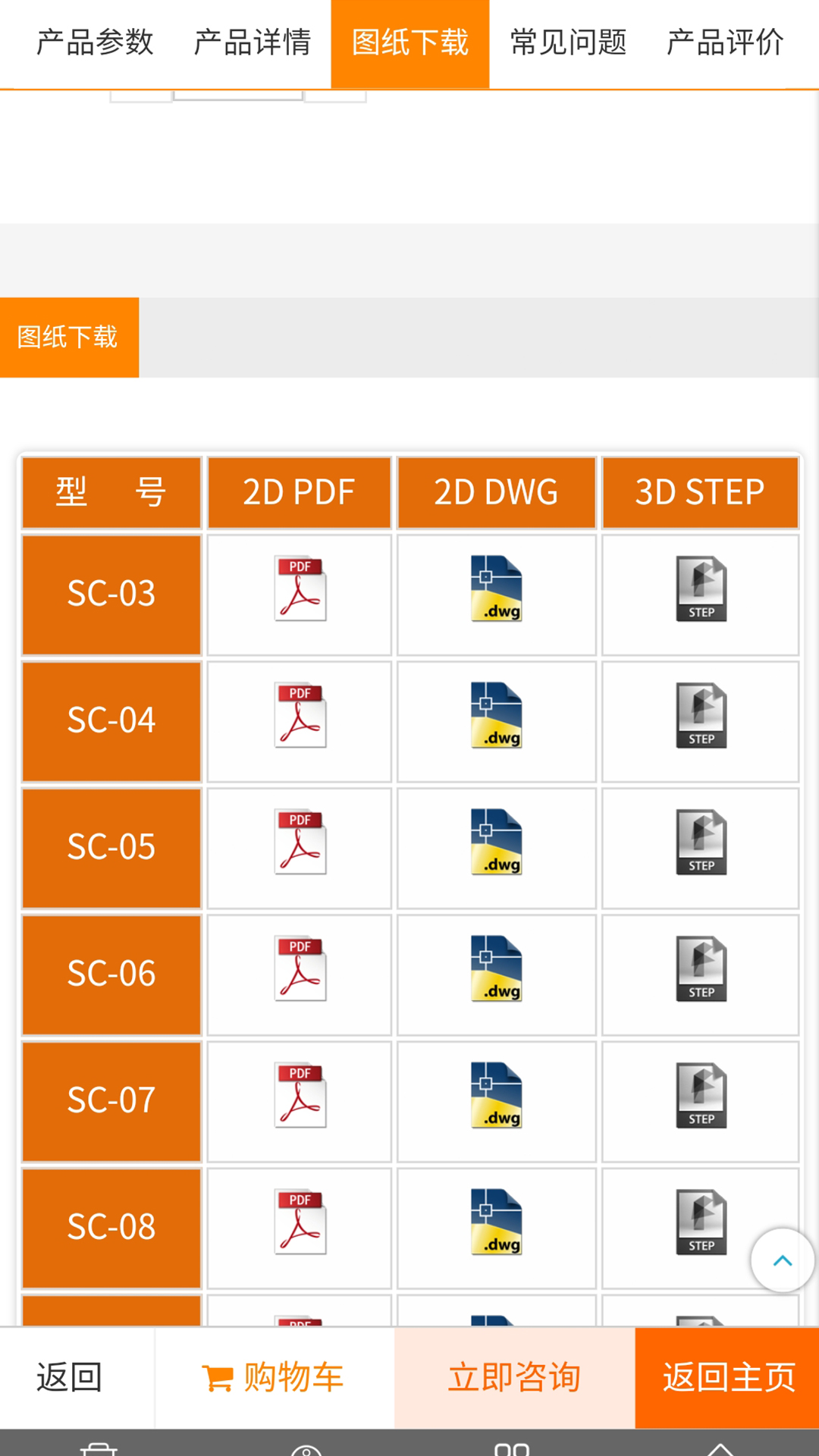Download the SC-05 STEP 3D model
Screen dimensions: 819x1456
tap(701, 843)
